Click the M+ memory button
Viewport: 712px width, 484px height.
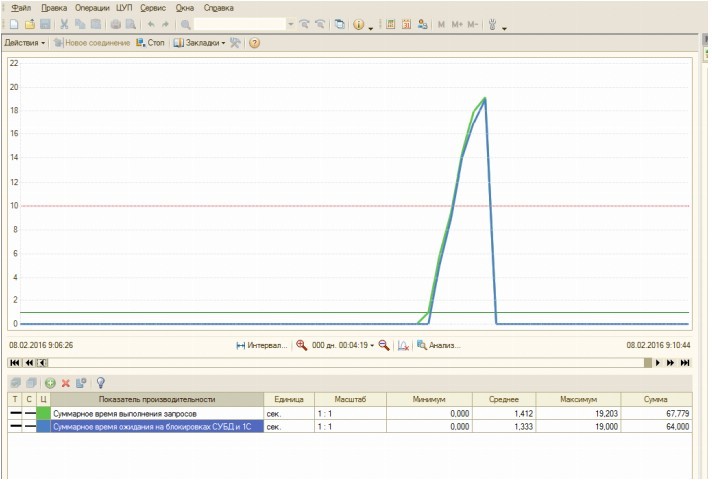pyautogui.click(x=457, y=25)
